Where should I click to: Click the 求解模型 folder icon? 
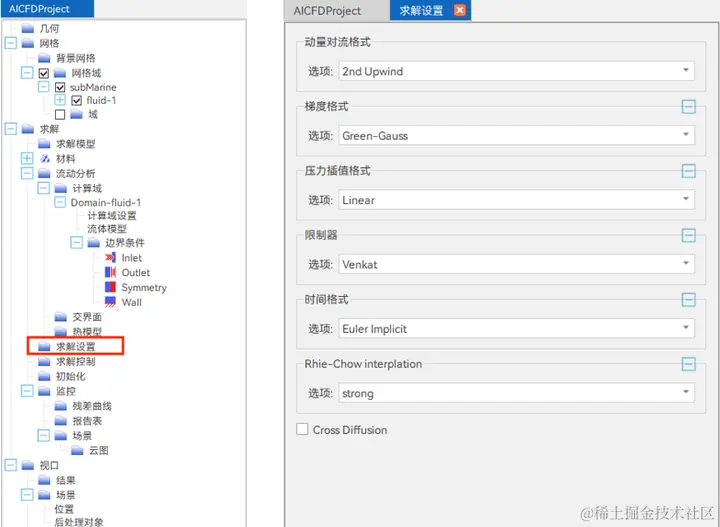point(44,144)
